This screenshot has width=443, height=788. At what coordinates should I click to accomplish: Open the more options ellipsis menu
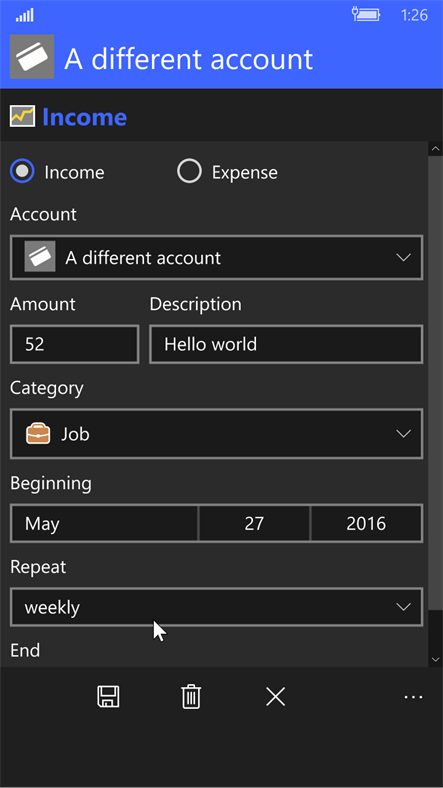(x=413, y=697)
